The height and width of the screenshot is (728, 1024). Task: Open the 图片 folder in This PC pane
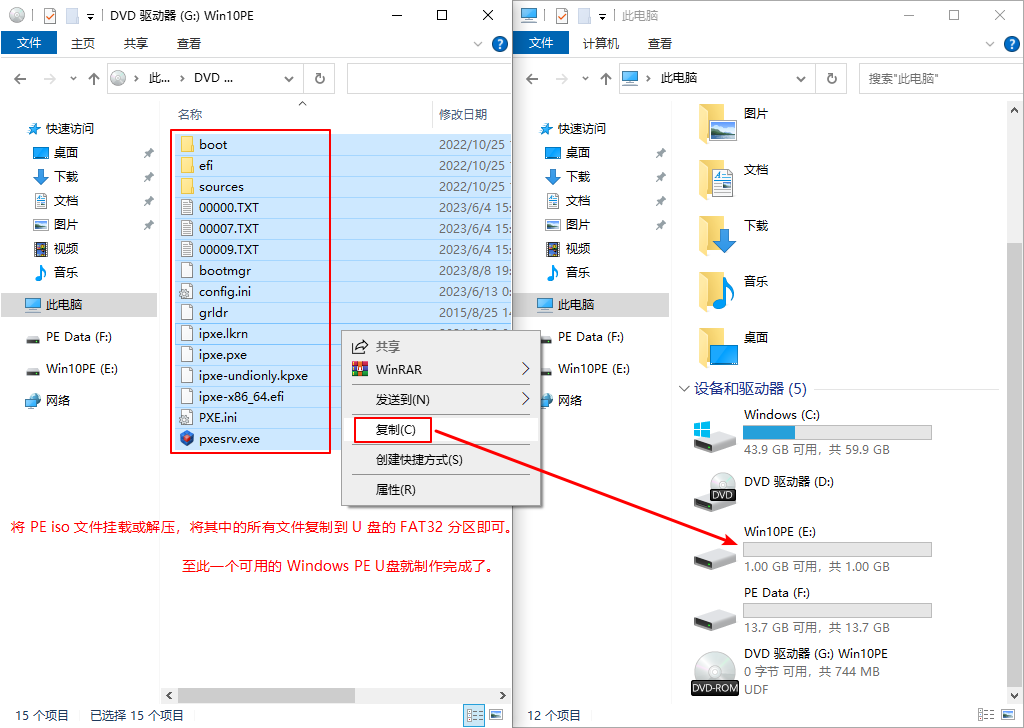(733, 124)
